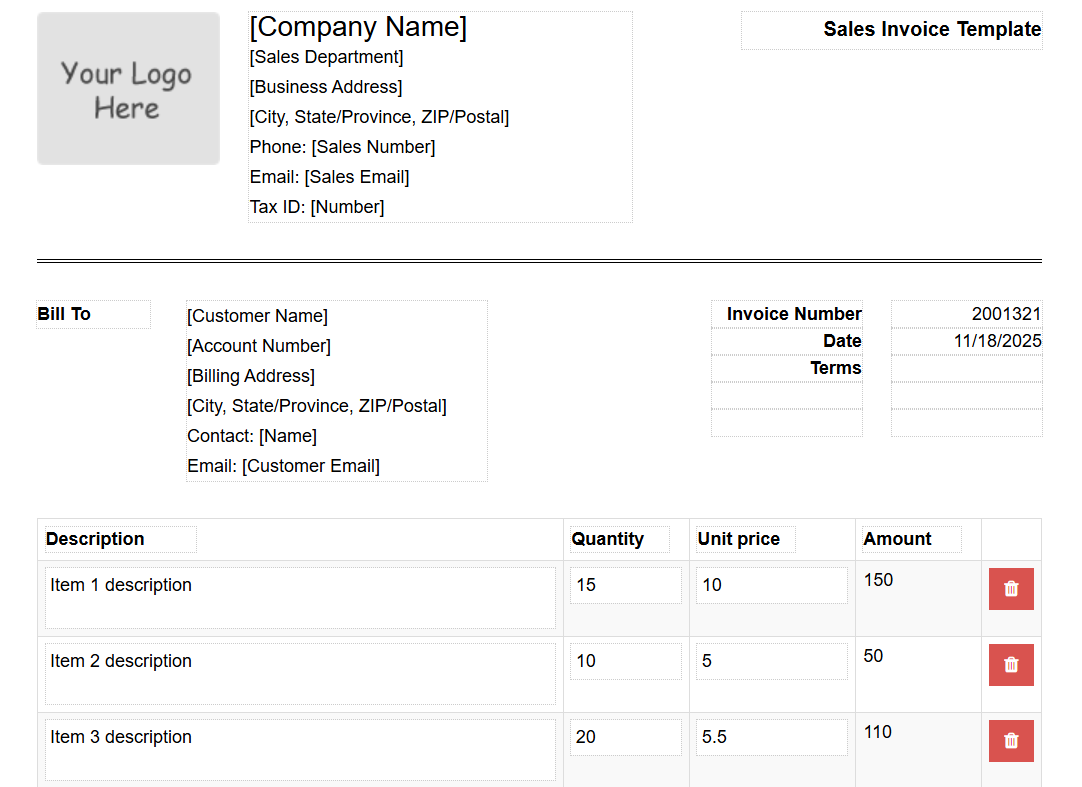Edit the Sales Invoice Template title
Viewport: 1082px width, 787px height.
pyautogui.click(x=931, y=30)
